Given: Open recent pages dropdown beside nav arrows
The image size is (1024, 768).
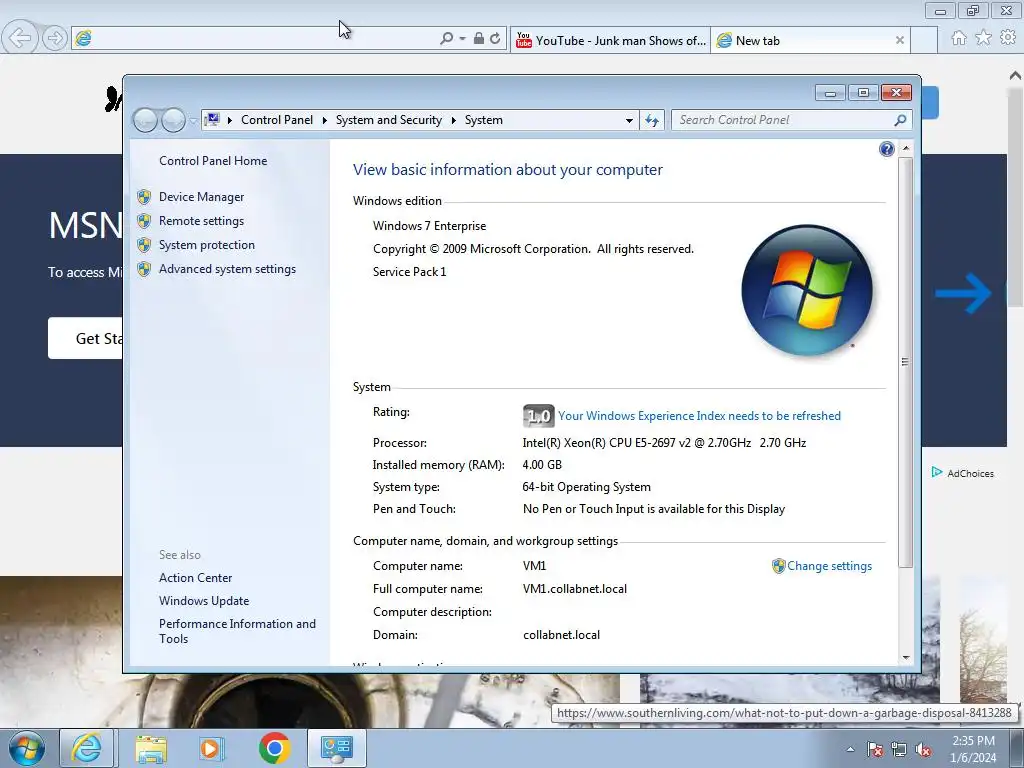Looking at the screenshot, I should [x=193, y=121].
